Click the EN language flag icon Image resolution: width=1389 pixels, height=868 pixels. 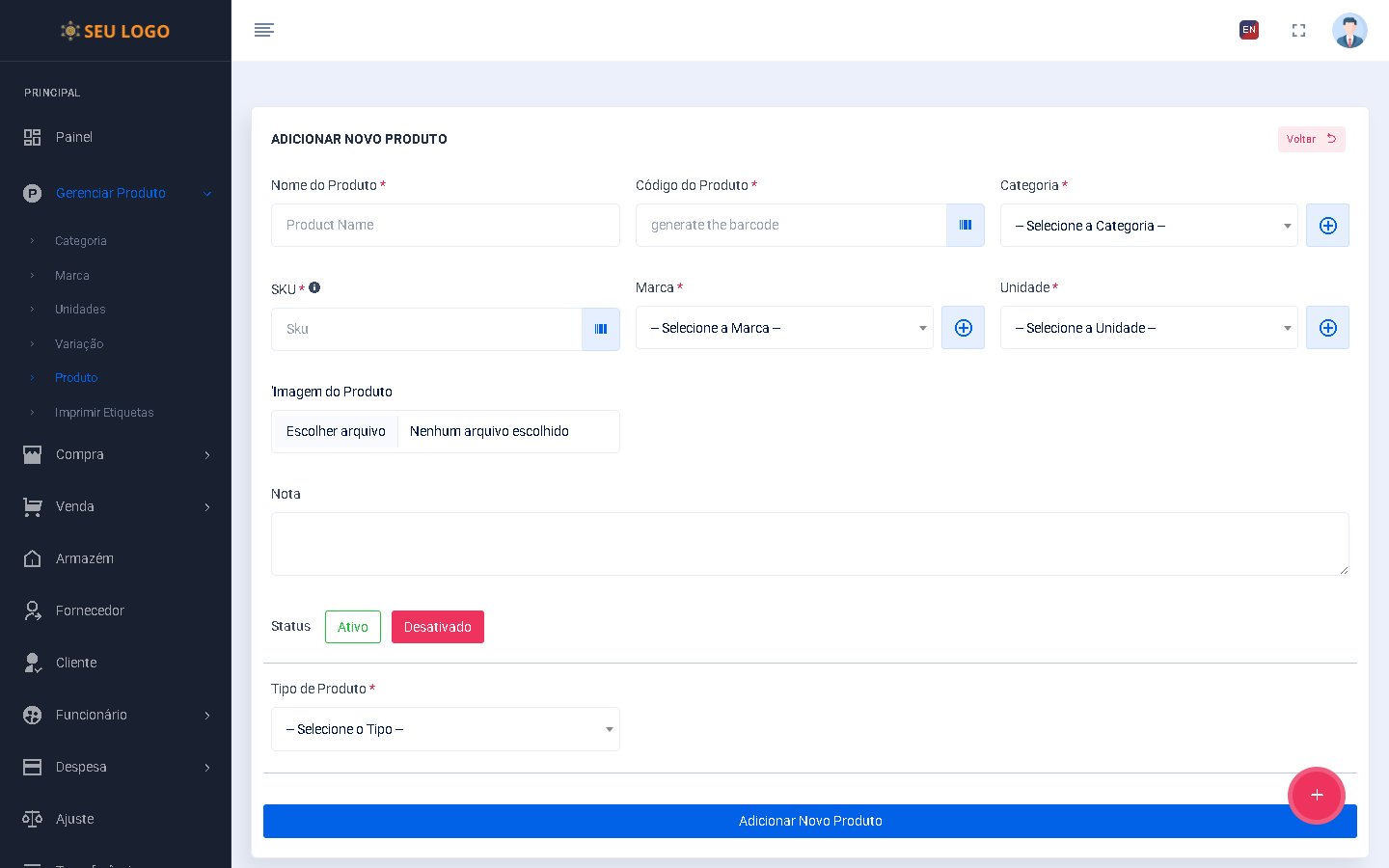point(1249,30)
